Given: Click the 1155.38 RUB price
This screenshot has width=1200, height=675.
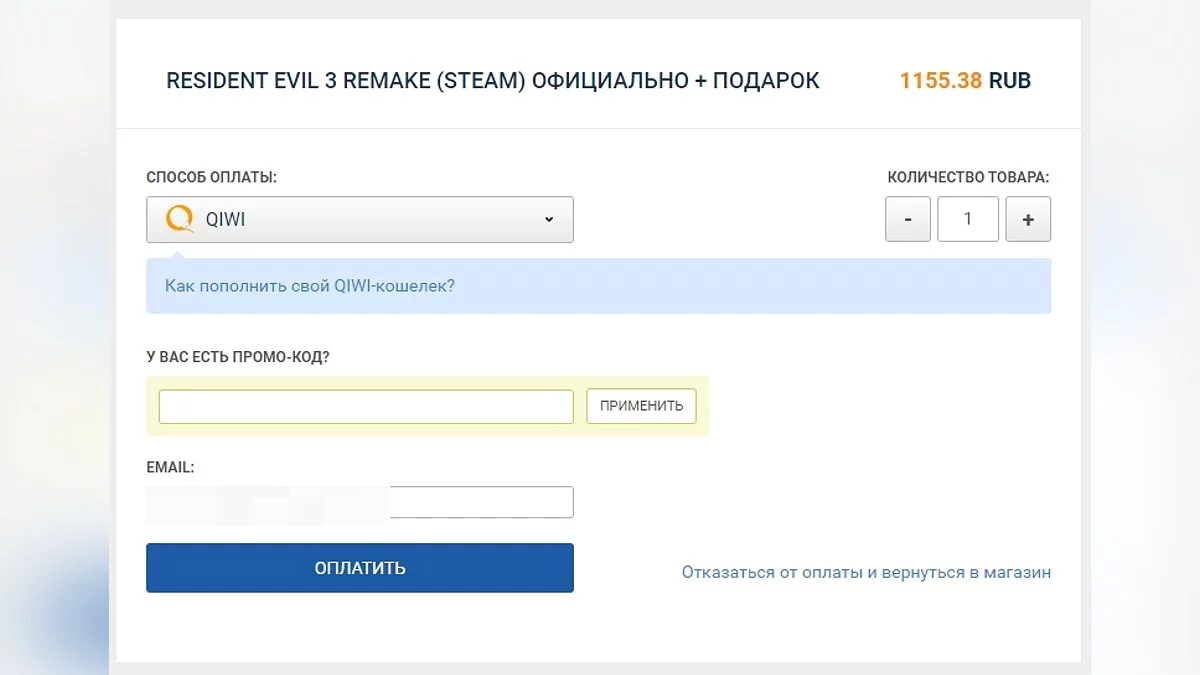Looking at the screenshot, I should [965, 81].
